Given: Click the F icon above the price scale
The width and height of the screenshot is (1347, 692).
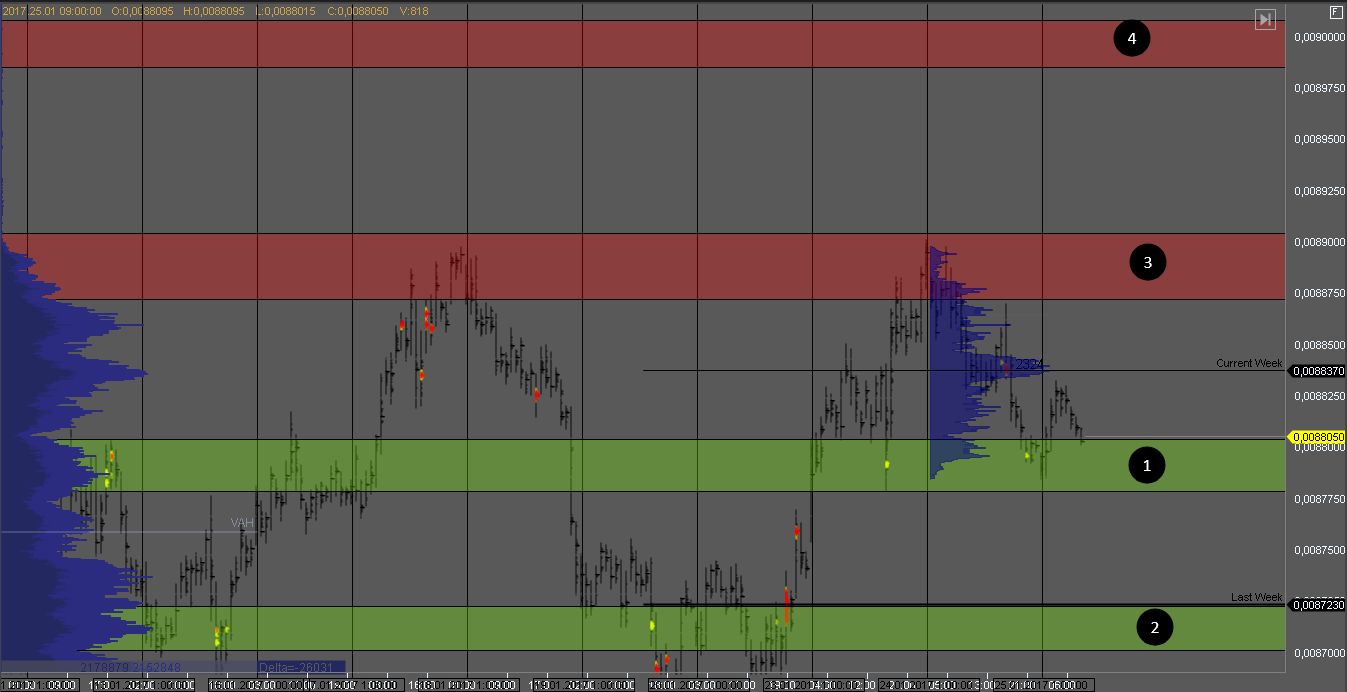Looking at the screenshot, I should tap(1336, 12).
